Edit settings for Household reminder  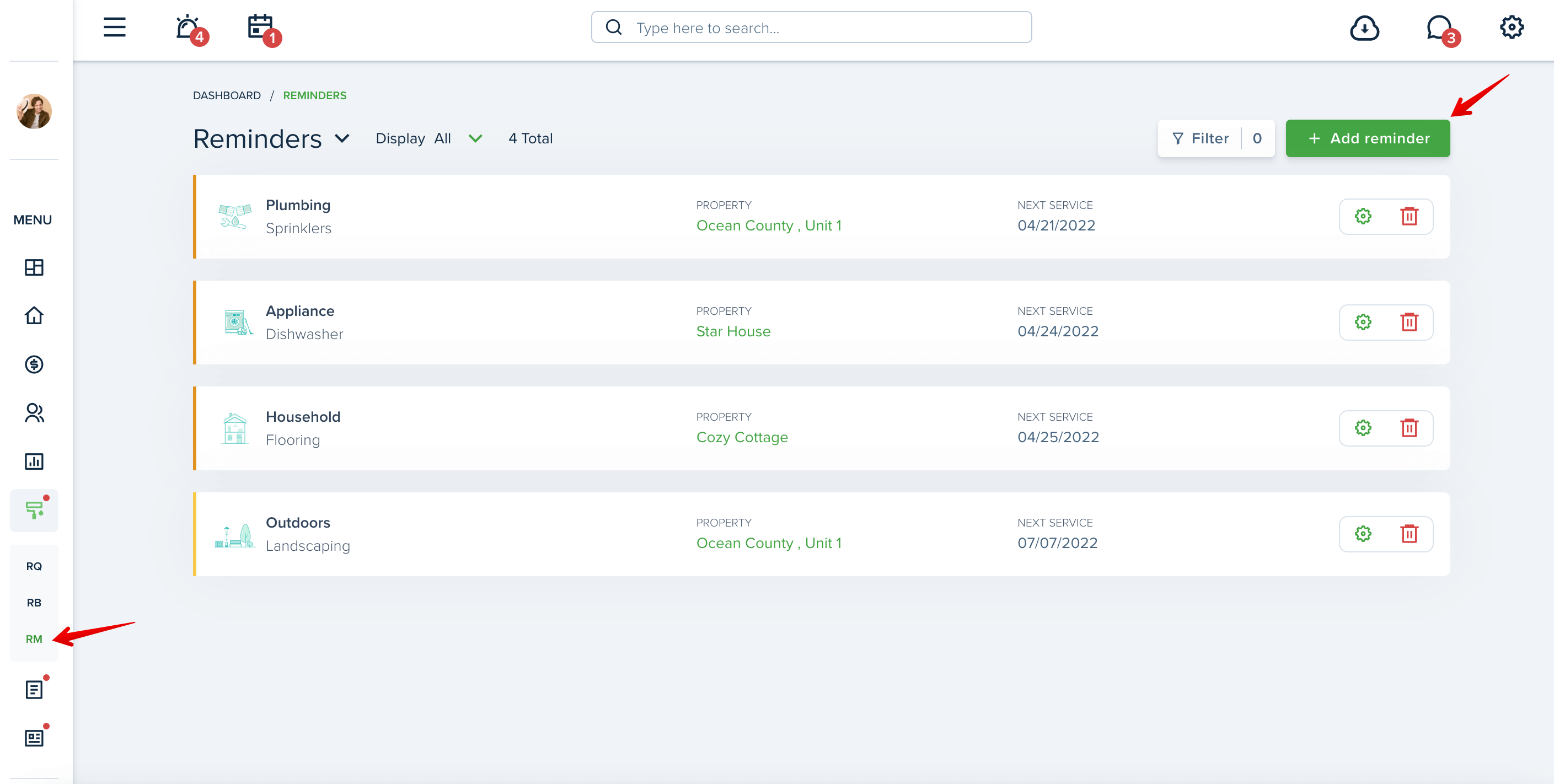(x=1363, y=428)
